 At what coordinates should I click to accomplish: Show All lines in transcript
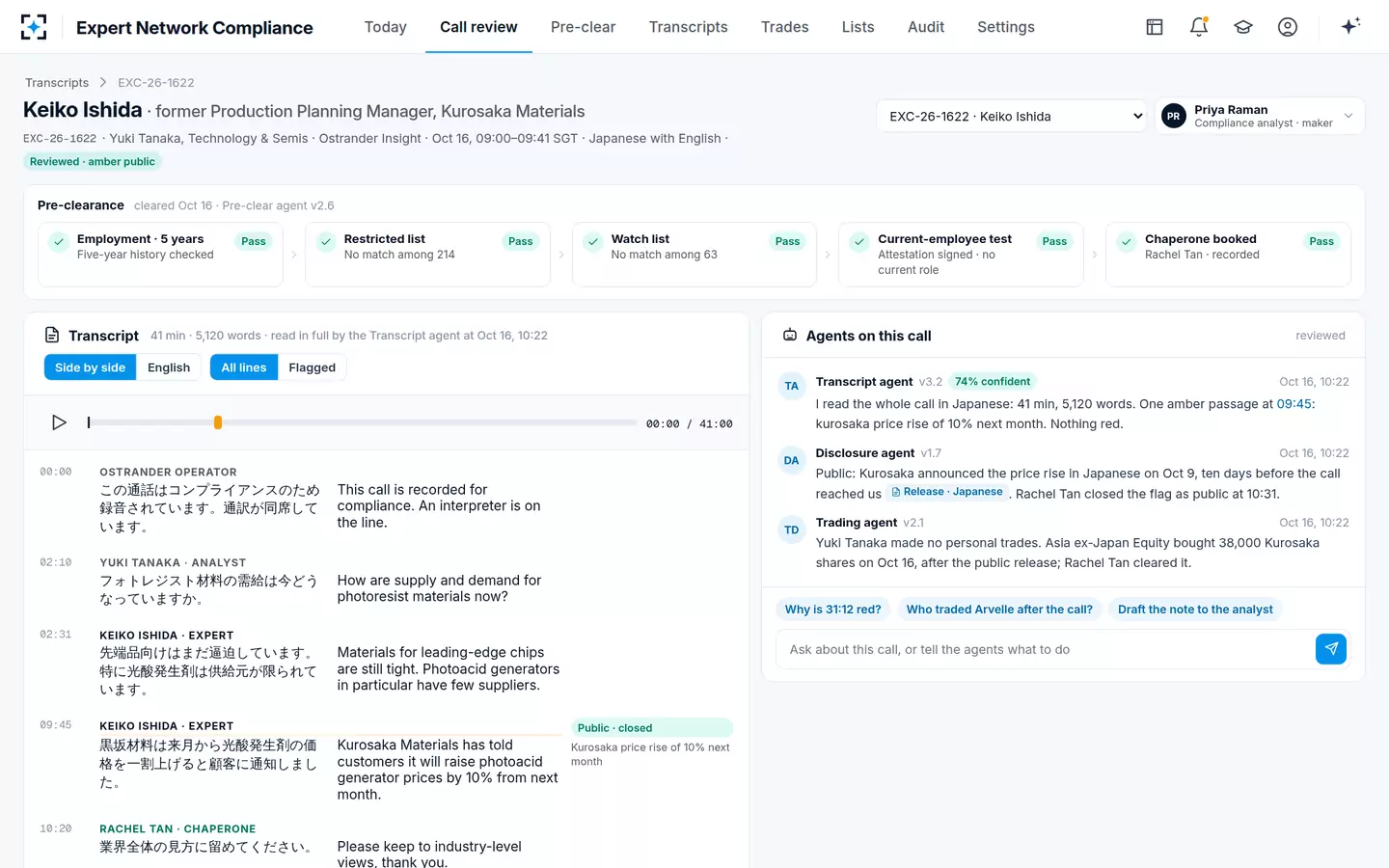pos(244,367)
